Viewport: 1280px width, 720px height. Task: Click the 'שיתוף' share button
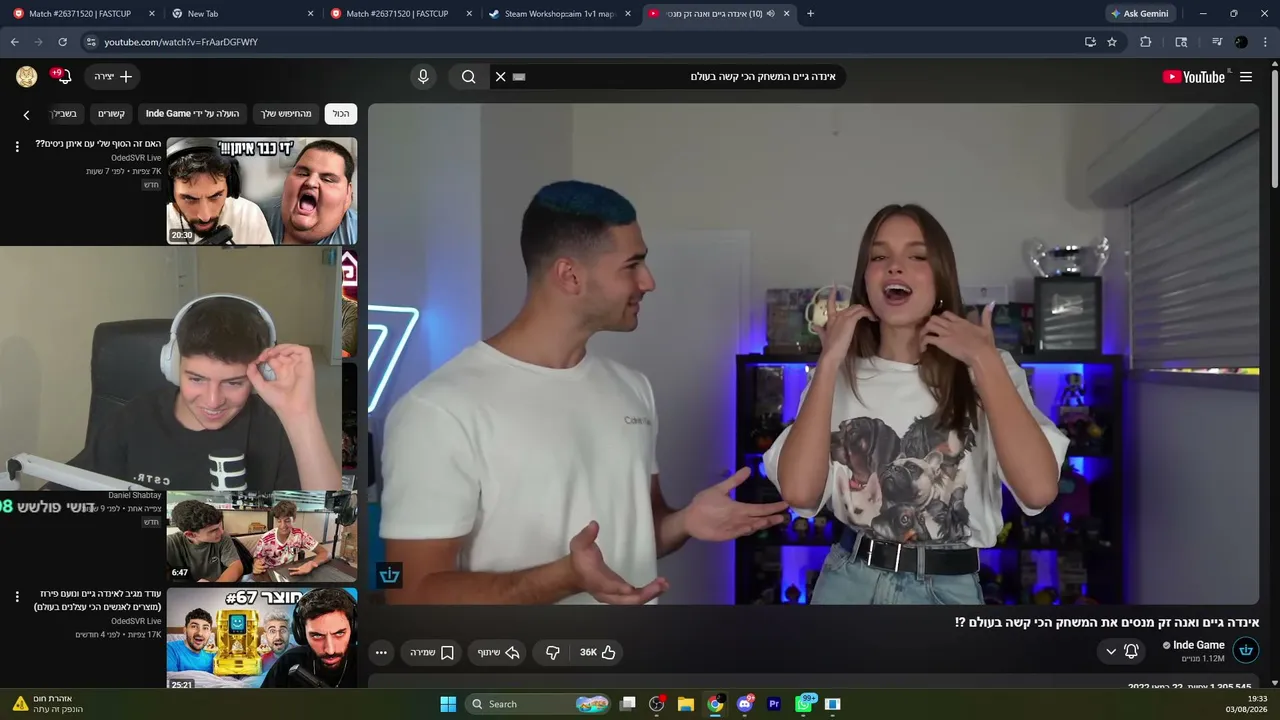[498, 652]
